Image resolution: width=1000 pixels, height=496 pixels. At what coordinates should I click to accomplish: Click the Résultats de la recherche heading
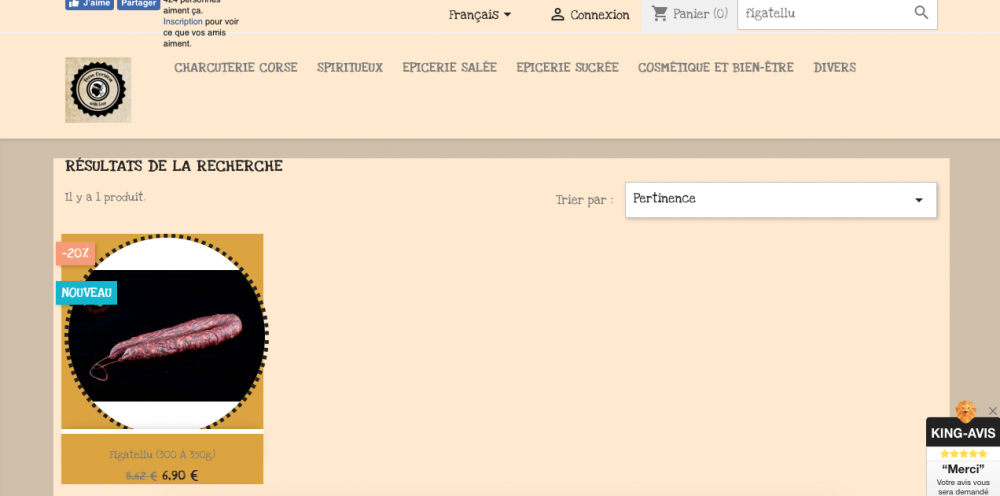point(173,166)
